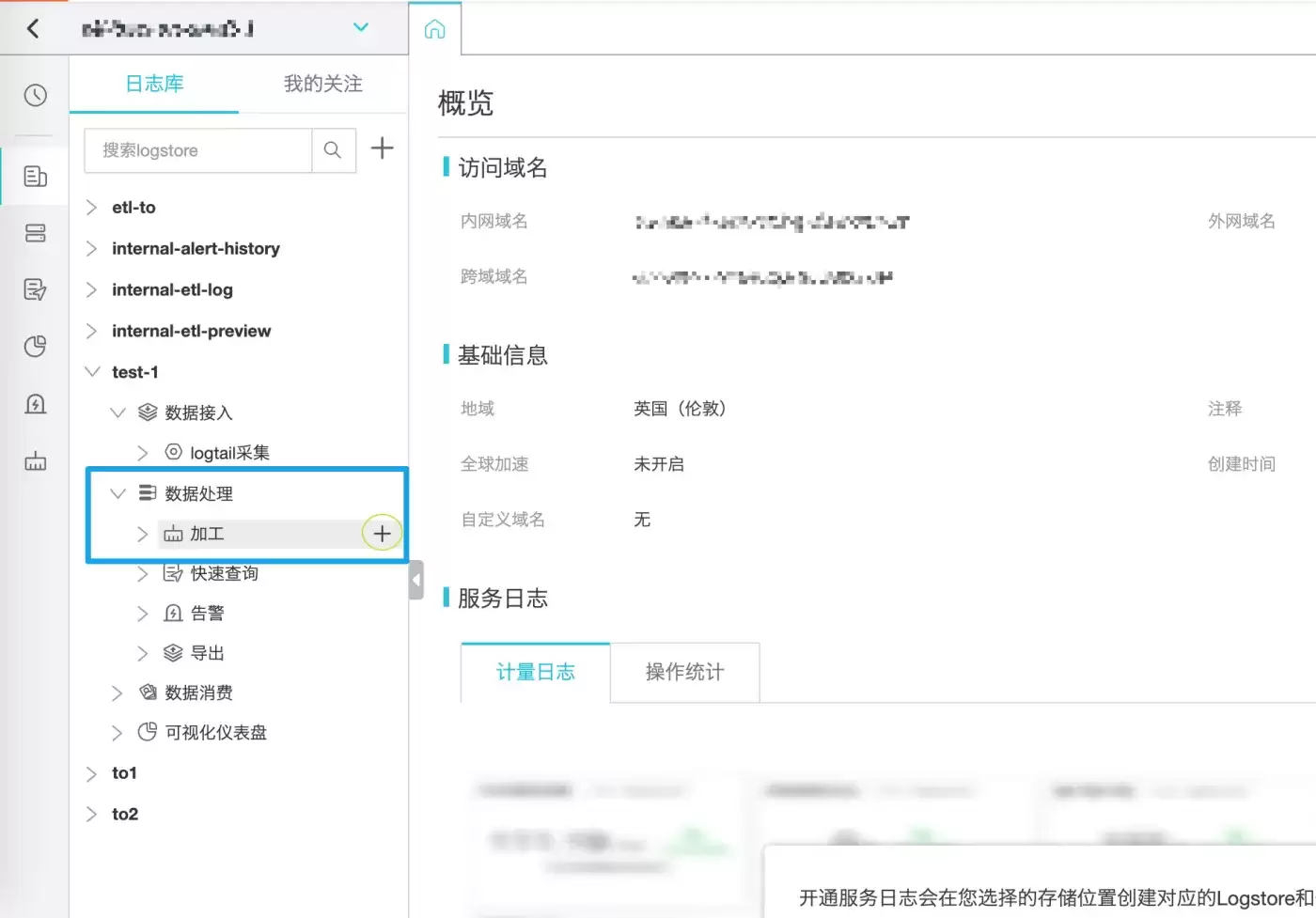Viewport: 1316px width, 918px height.
Task: Expand the etl-to logstore
Action: pos(91,208)
